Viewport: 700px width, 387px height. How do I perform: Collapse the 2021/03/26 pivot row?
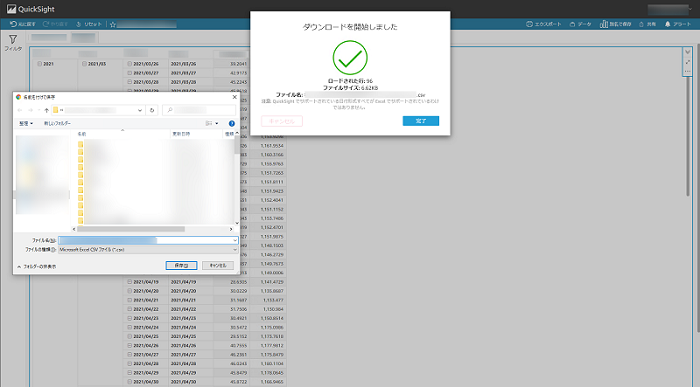129,64
